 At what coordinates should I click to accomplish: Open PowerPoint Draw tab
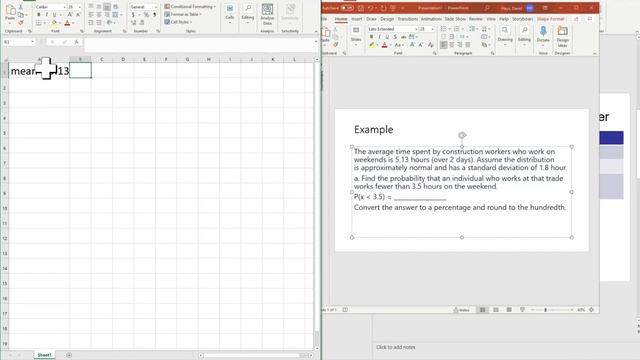click(x=371, y=19)
